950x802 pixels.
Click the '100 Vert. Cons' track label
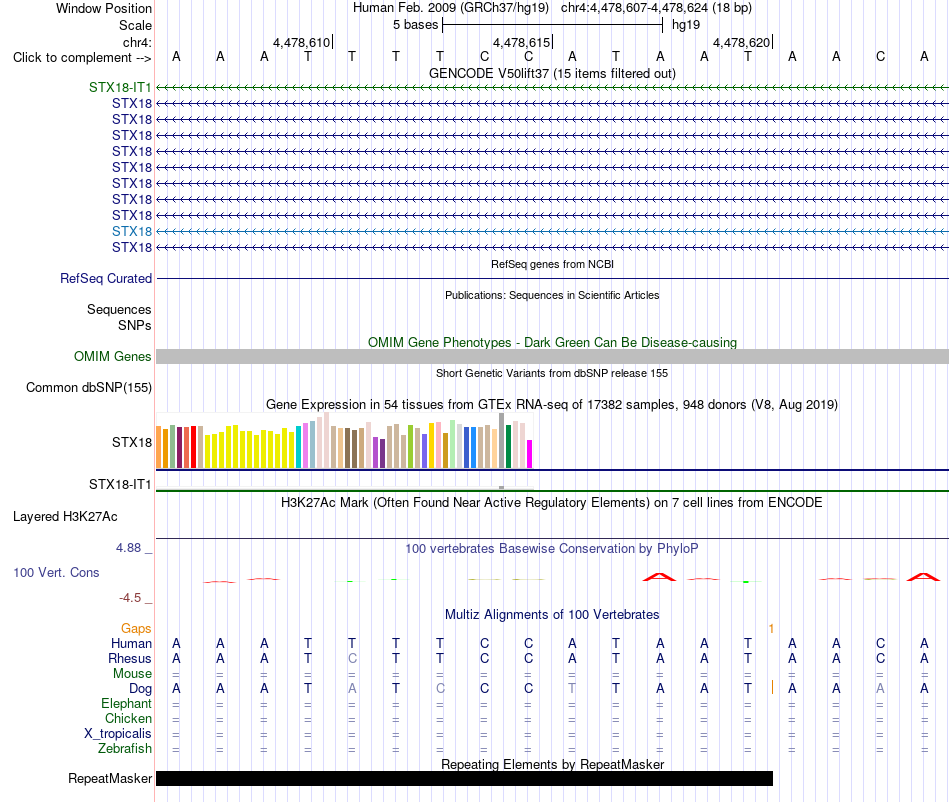tap(56, 572)
